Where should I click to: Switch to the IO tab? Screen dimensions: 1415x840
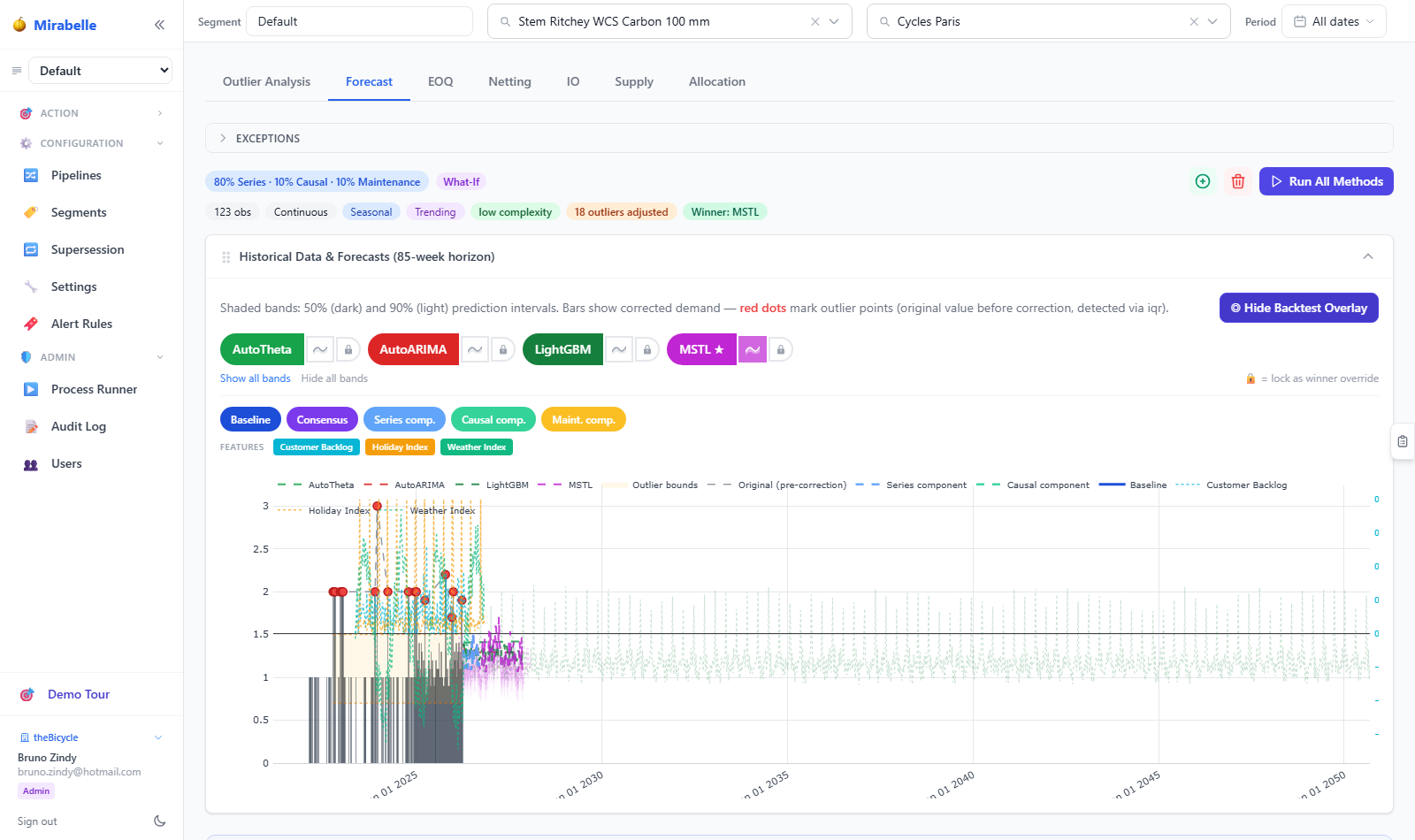tap(573, 81)
